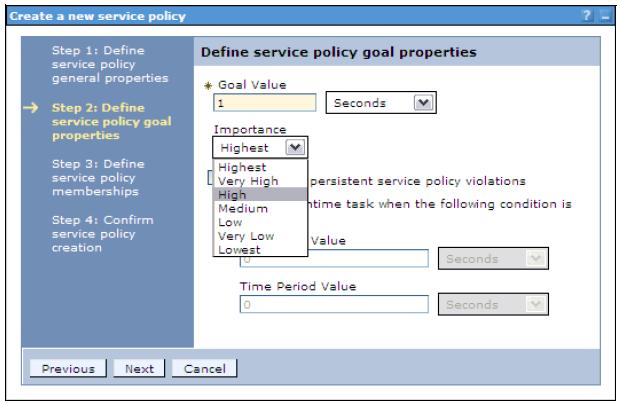Screen dimensions: 617x404
Task: Open the disabled Seconds dropdown above Time Period
Action: click(493, 258)
